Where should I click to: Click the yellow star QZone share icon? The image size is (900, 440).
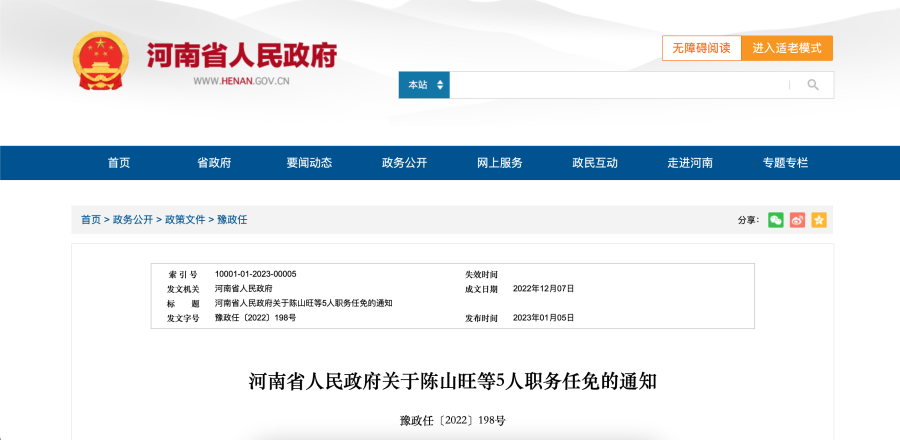tap(819, 220)
